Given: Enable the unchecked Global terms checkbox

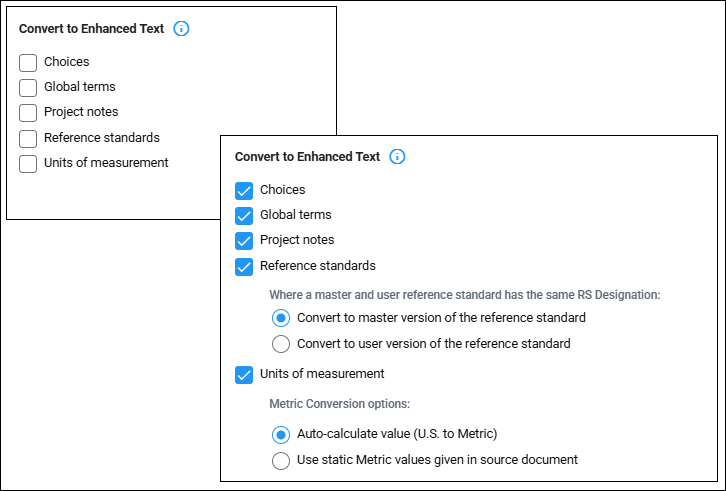Looking at the screenshot, I should [28, 88].
